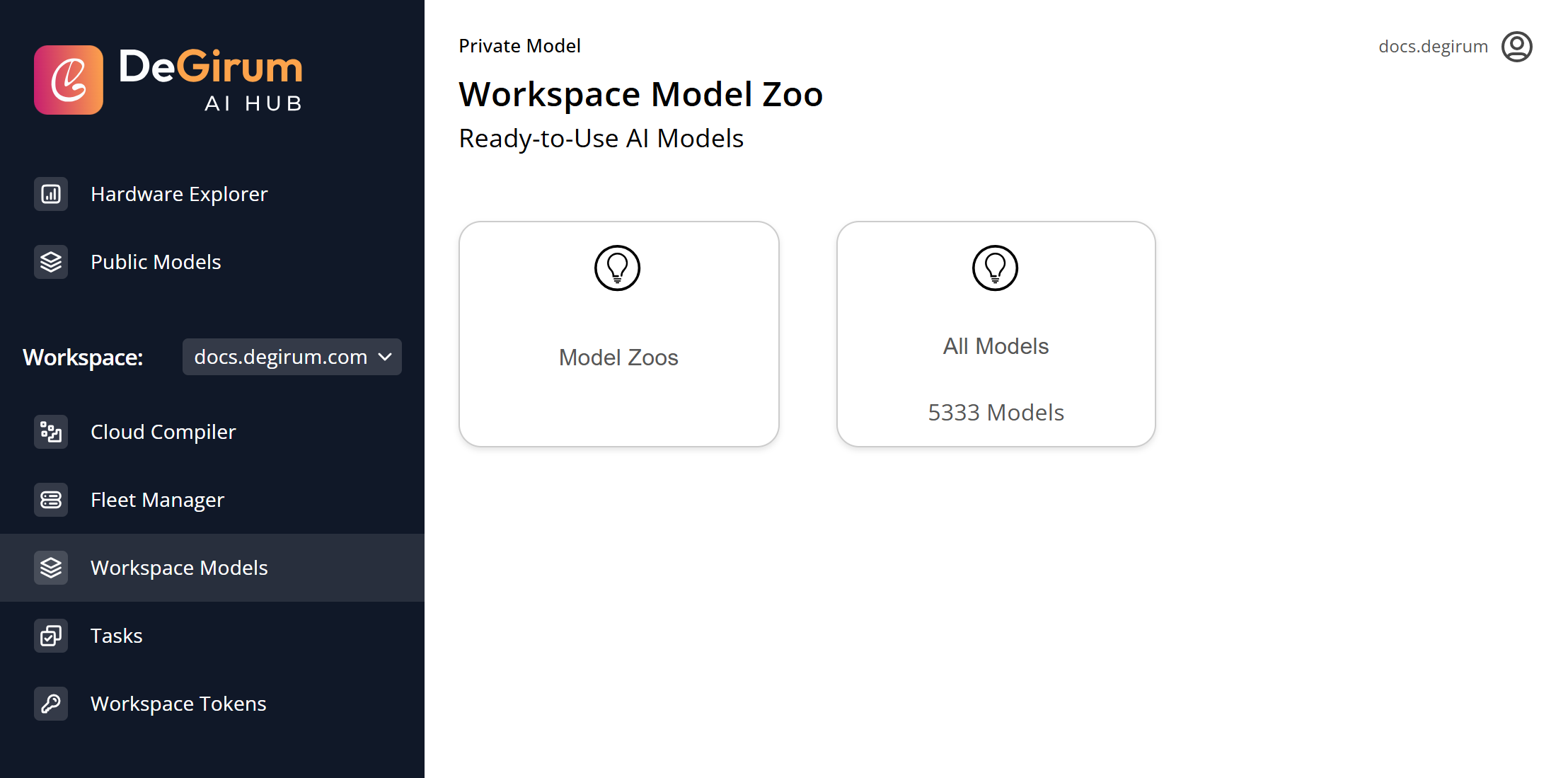Open Hardware Explorer in sidebar

(x=179, y=194)
